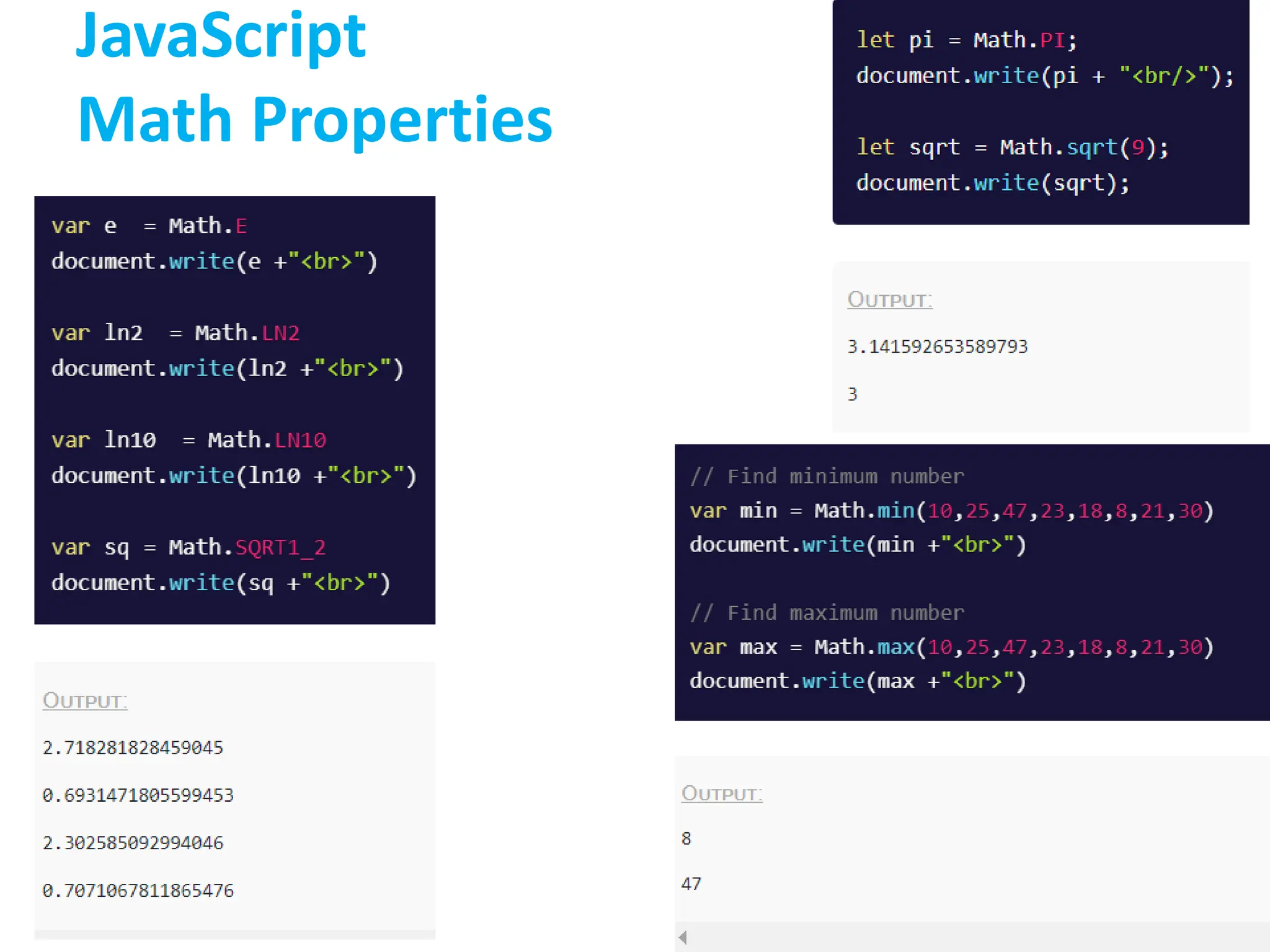Click the output value 8
Viewport: 1270px width, 952px height.
coord(686,839)
